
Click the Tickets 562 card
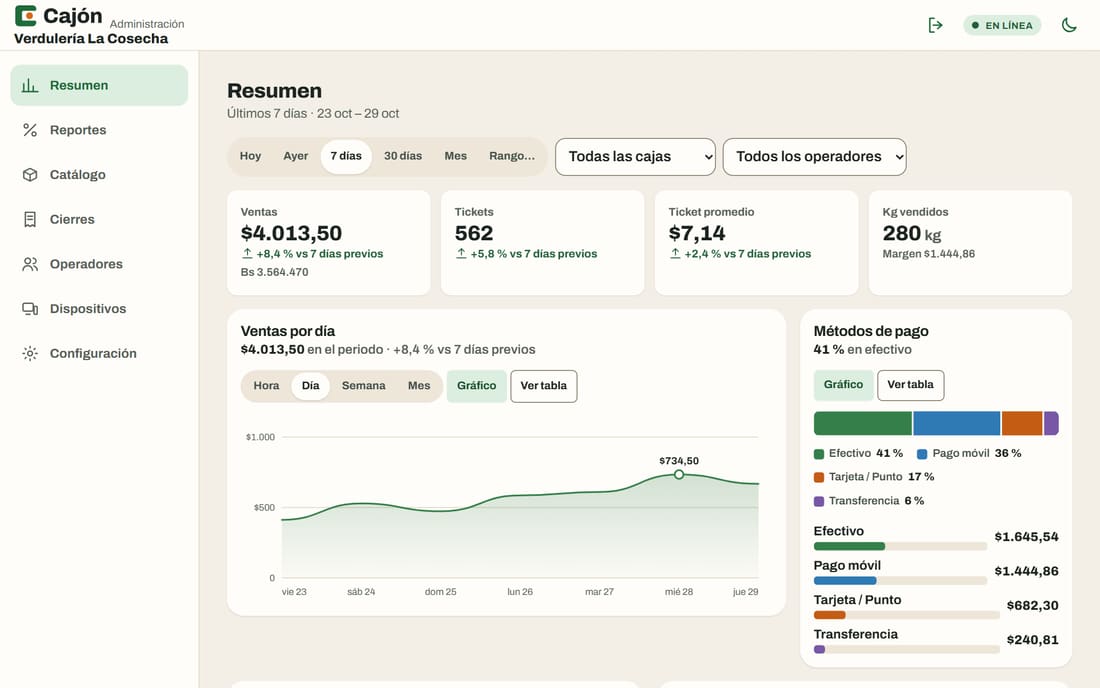pyautogui.click(x=542, y=243)
